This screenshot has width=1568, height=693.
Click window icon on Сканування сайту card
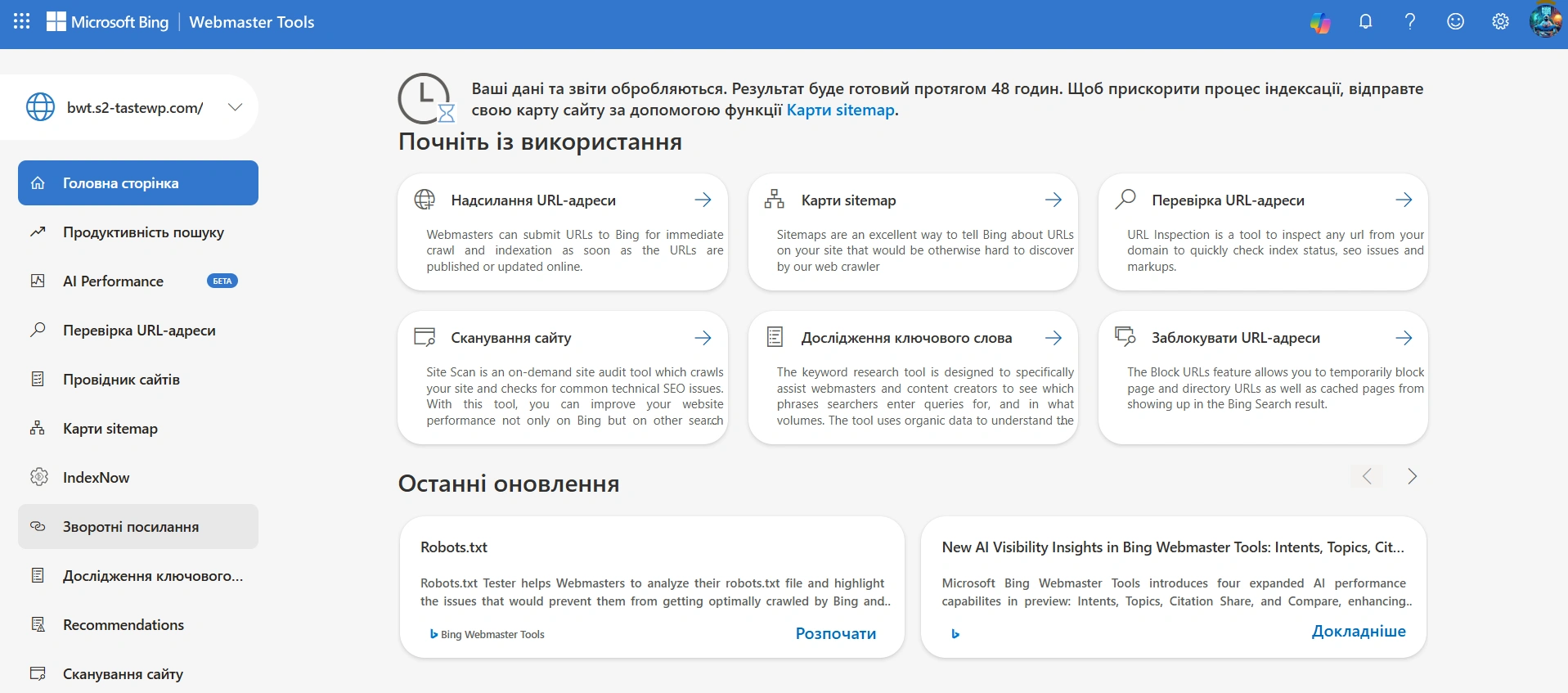(425, 336)
